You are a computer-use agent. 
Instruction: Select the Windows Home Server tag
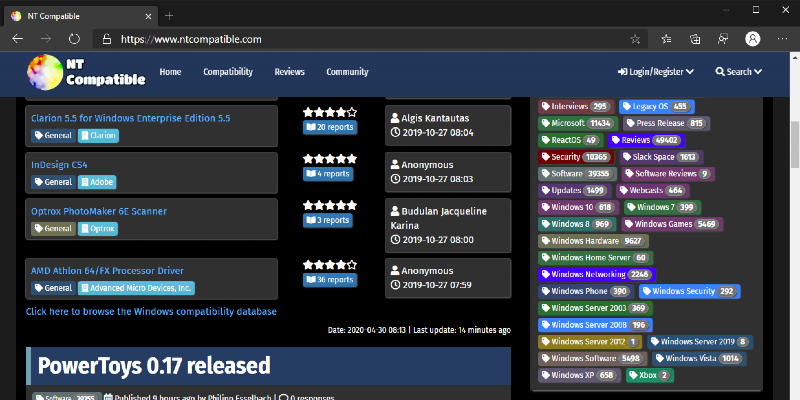595,258
